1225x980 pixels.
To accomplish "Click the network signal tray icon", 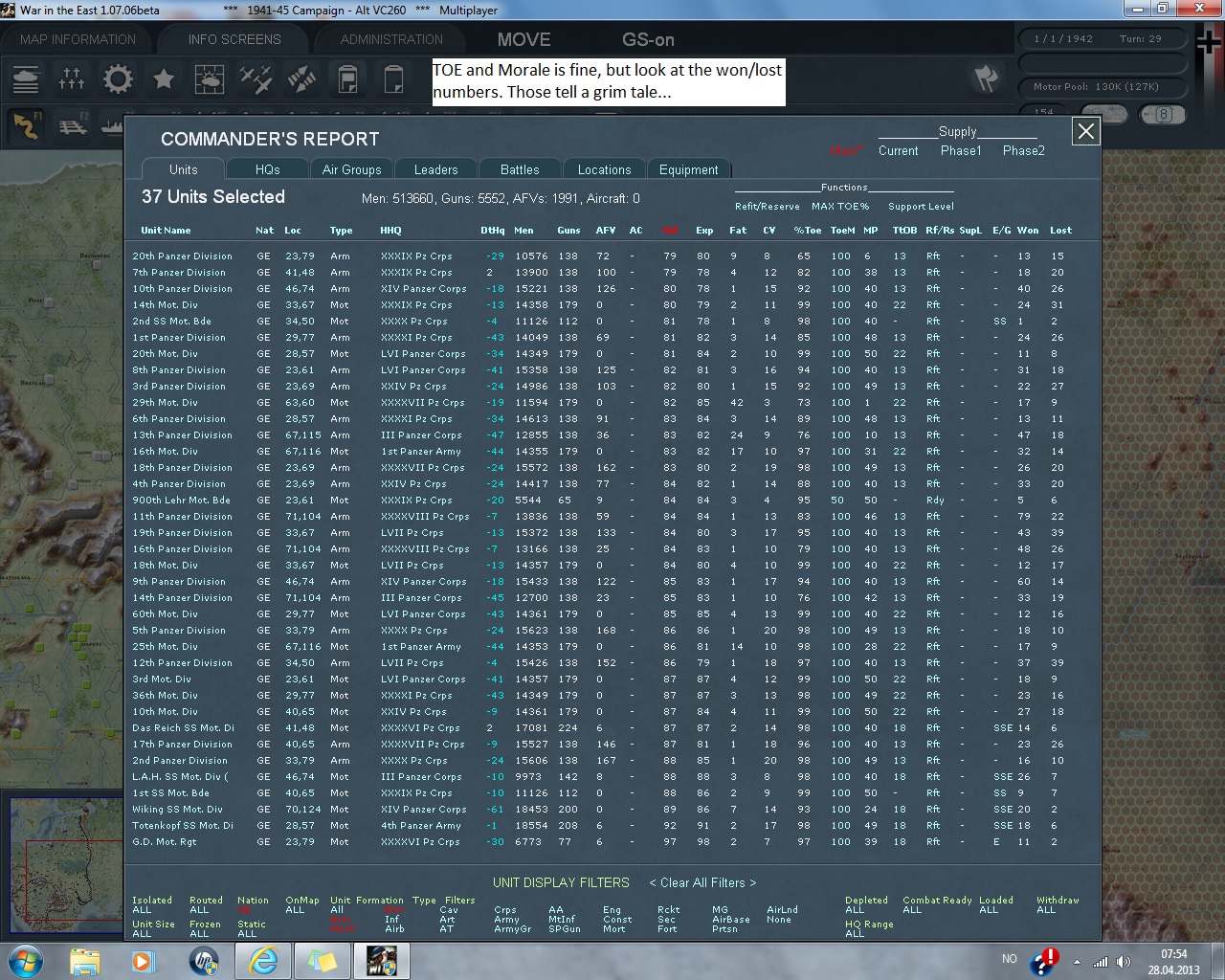I will [1101, 962].
